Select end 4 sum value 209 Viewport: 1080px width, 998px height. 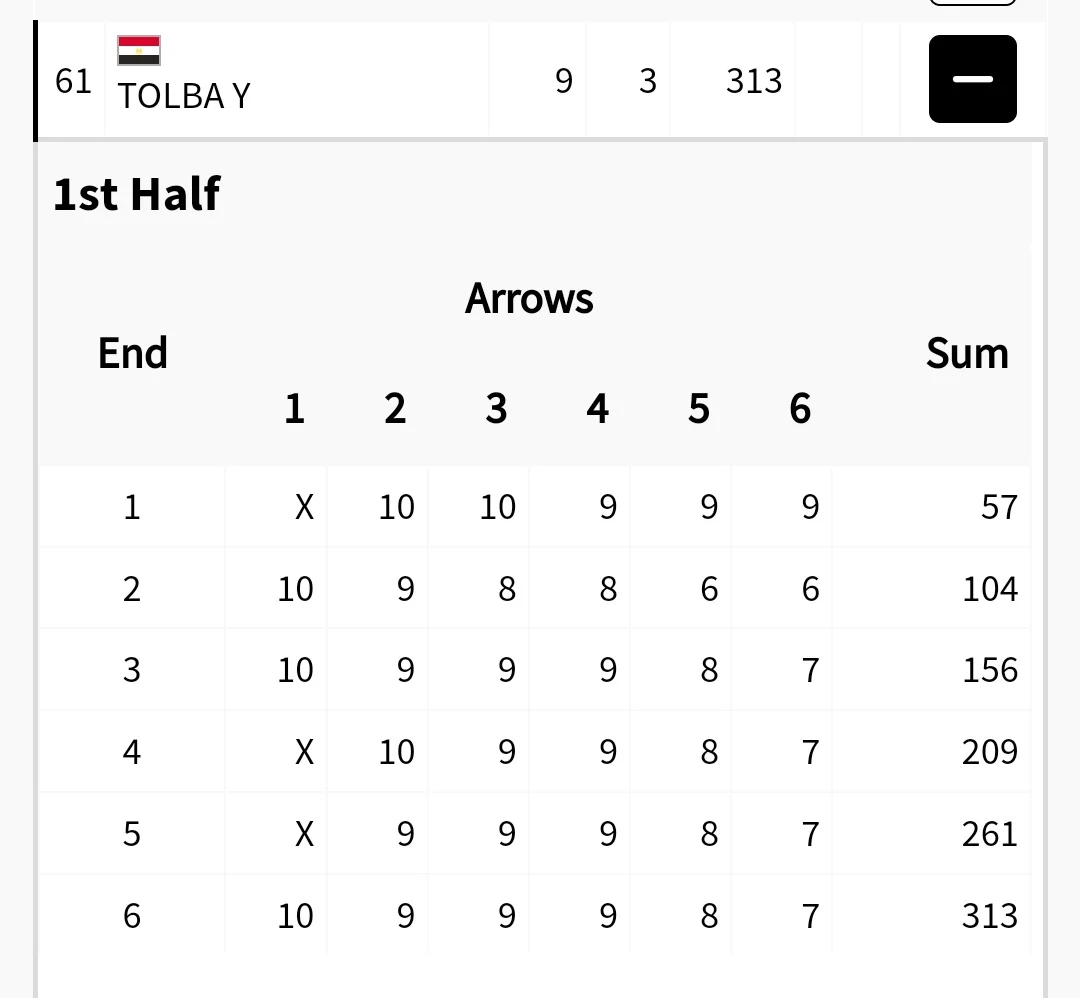990,751
